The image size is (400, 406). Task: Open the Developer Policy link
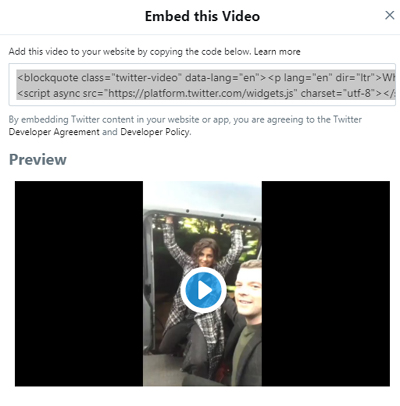[155, 132]
